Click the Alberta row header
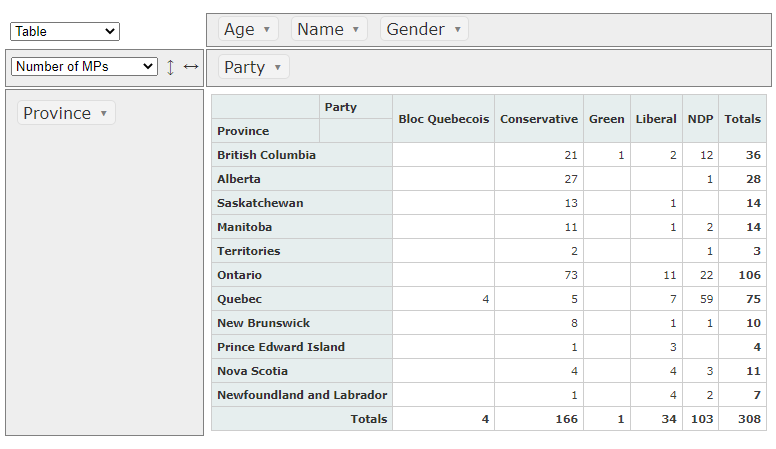776x449 pixels. pyautogui.click(x=302, y=179)
